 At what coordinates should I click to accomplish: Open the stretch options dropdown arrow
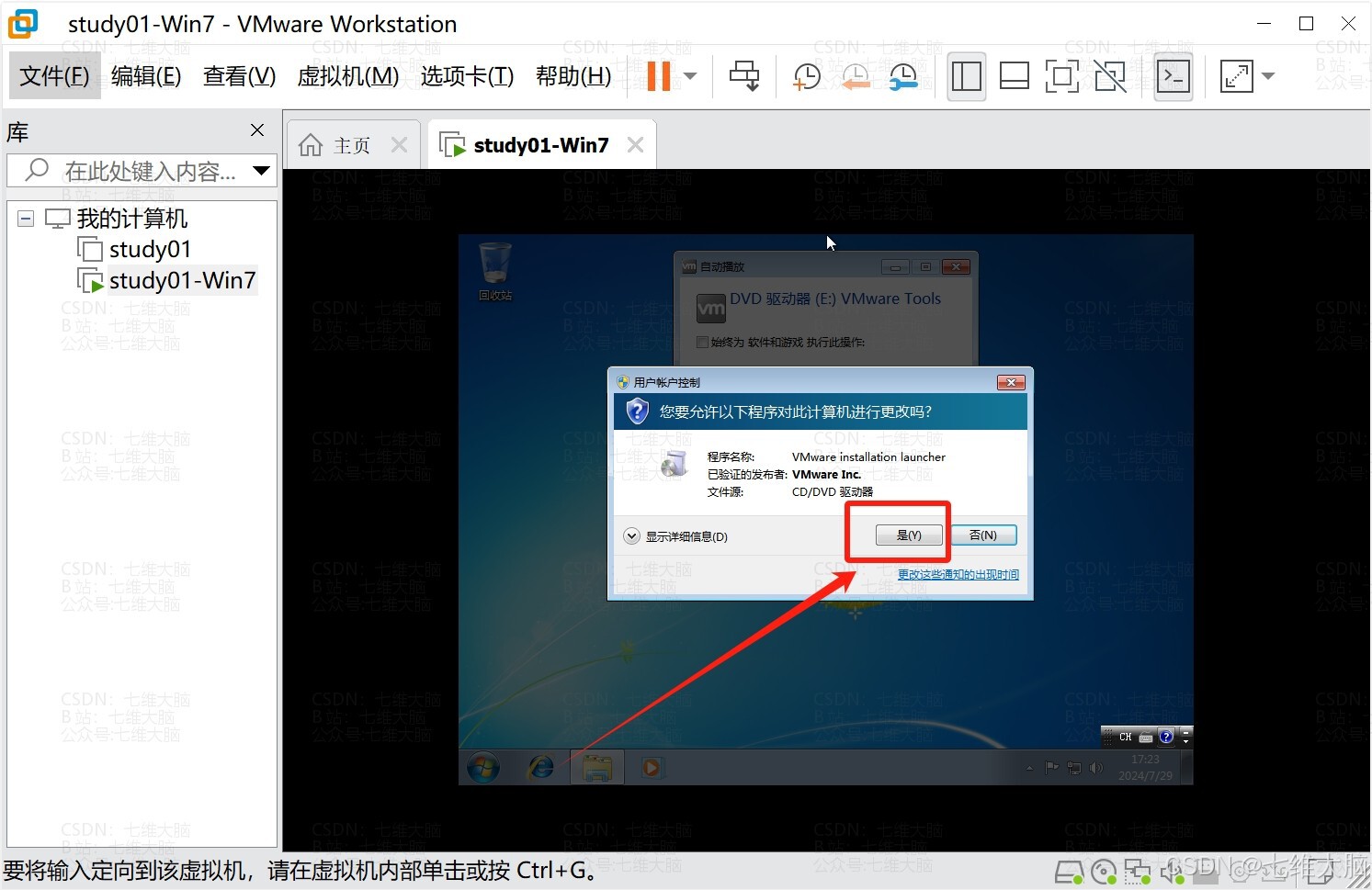(1268, 76)
